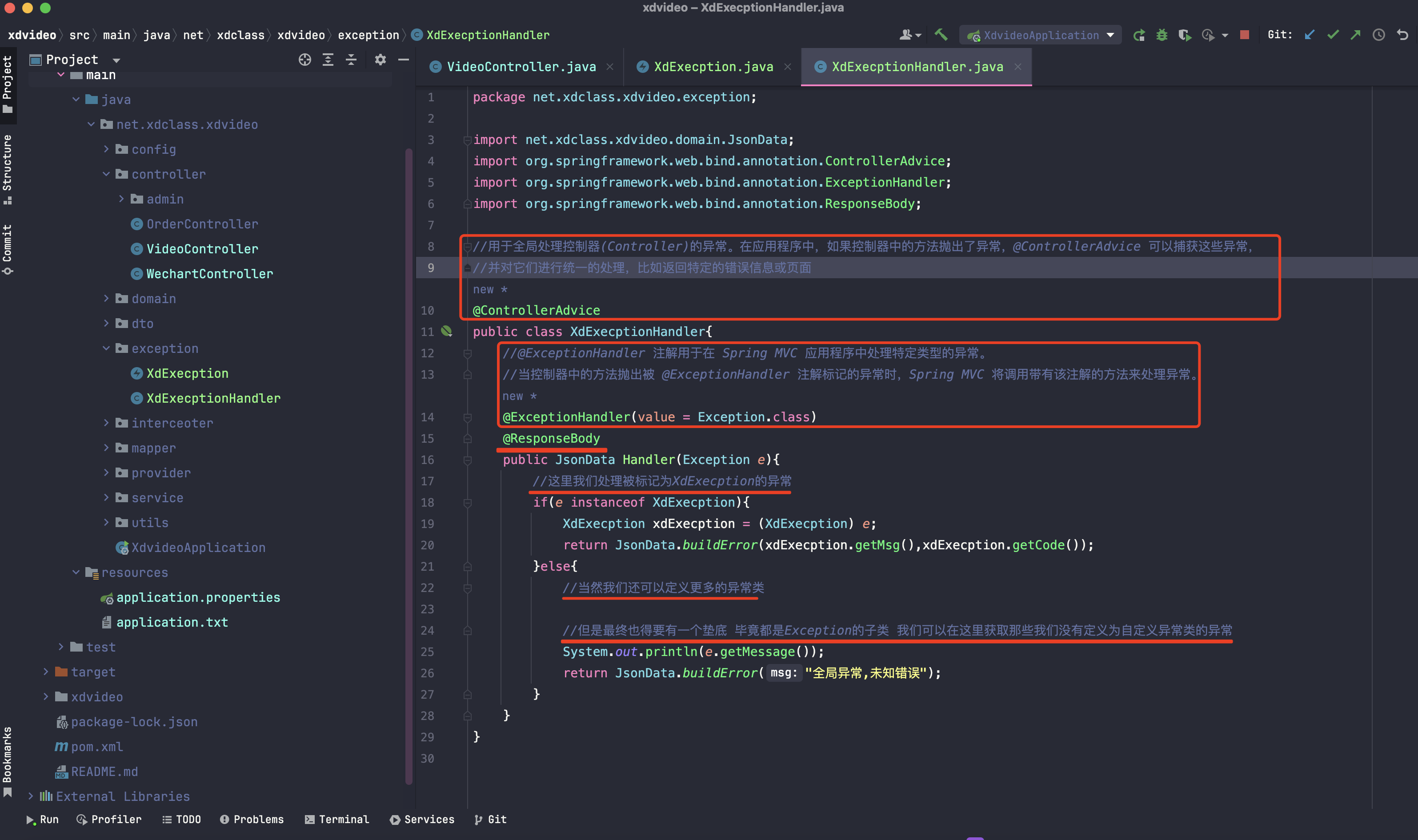Rerun XdvideoApplication with the green rerun icon
Image resolution: width=1418 pixels, height=840 pixels.
click(x=1139, y=35)
